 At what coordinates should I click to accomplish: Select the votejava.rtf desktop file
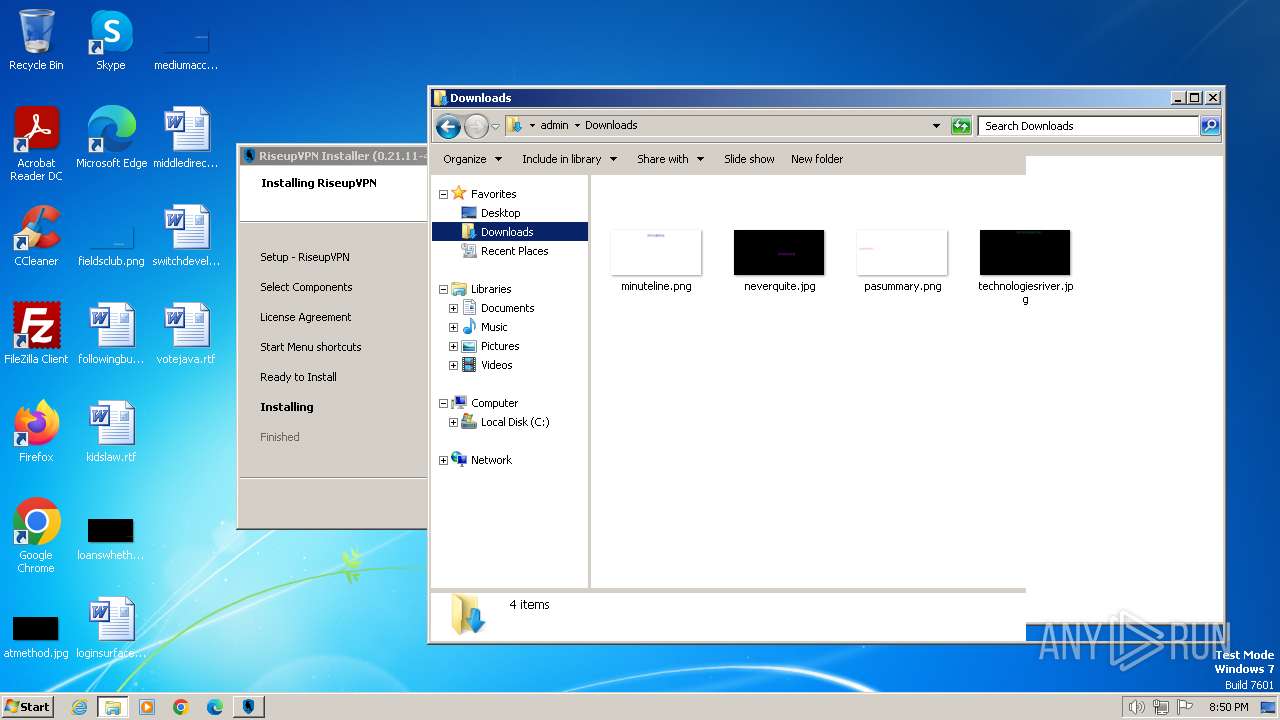click(186, 334)
